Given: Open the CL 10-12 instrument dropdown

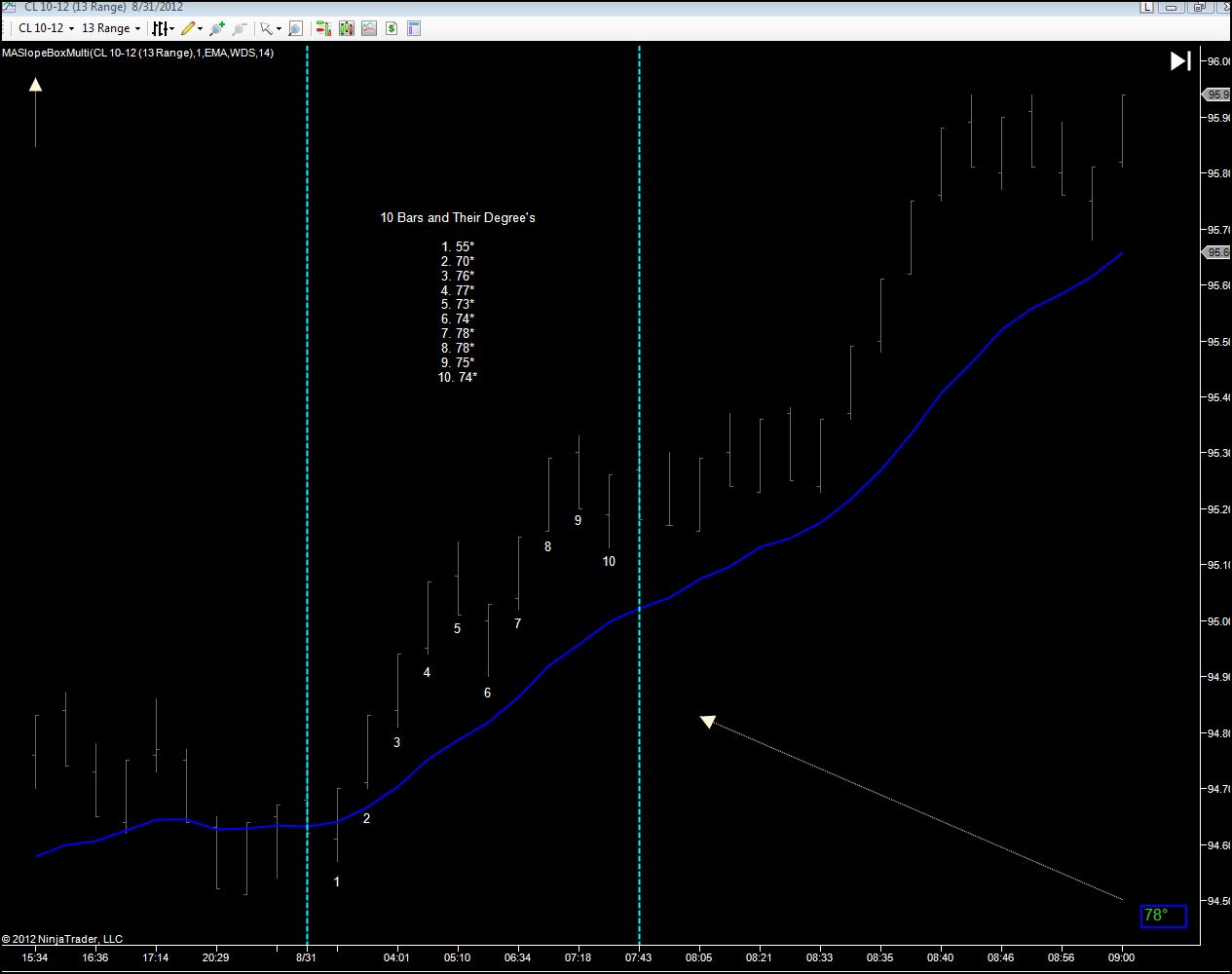Looking at the screenshot, I should click(x=46, y=28).
